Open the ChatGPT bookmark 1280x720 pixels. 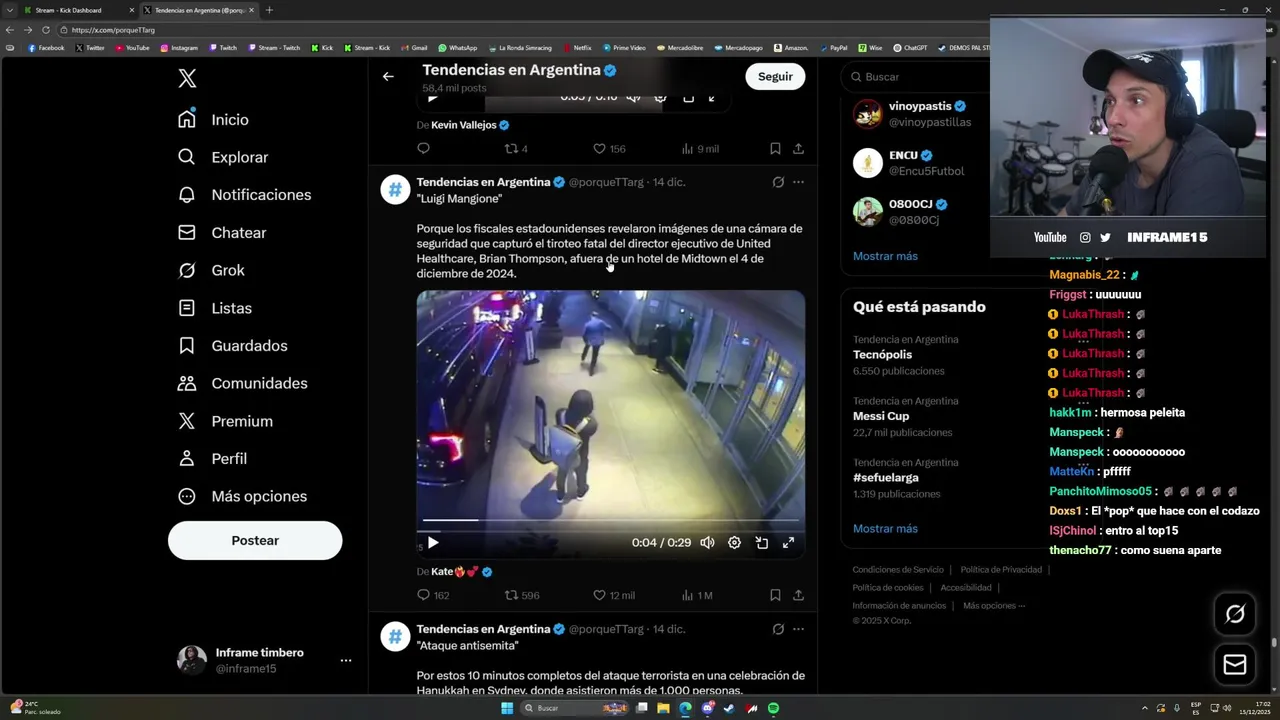910,47
